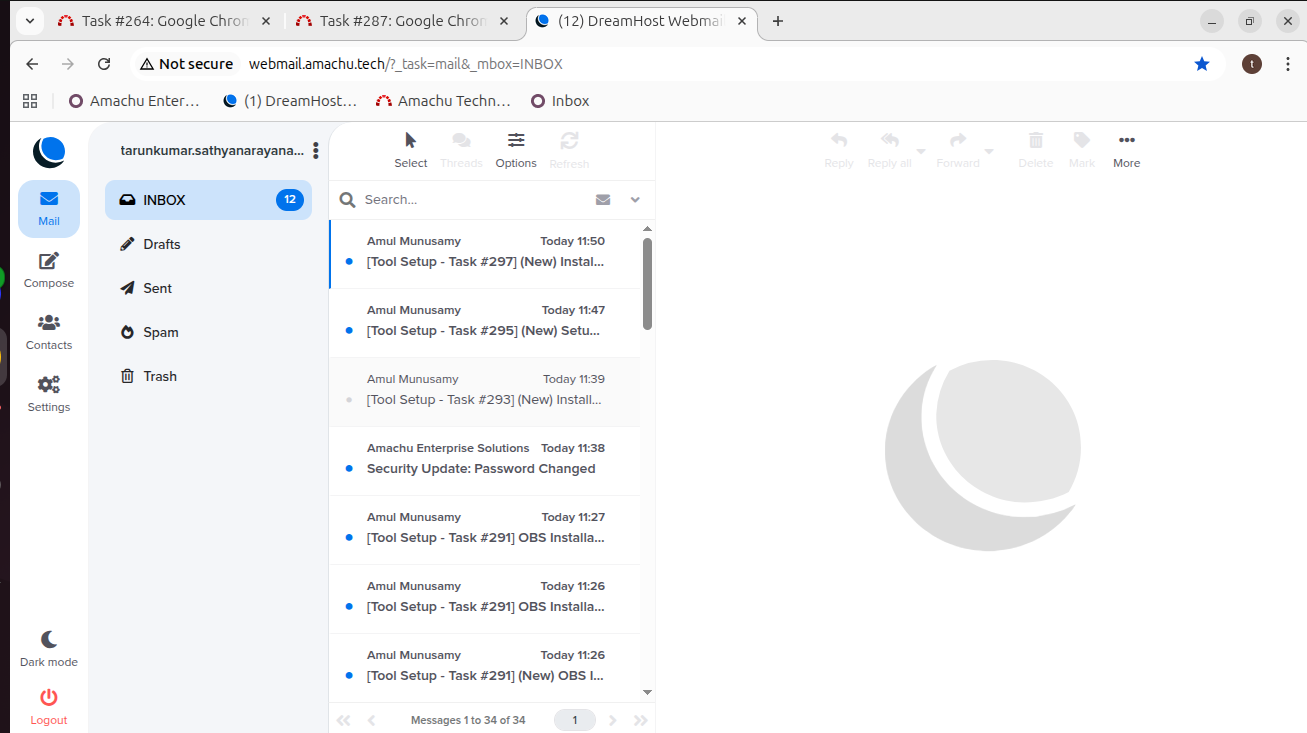The height and width of the screenshot is (733, 1307).
Task: Open the Settings gears icon
Action: point(48,386)
